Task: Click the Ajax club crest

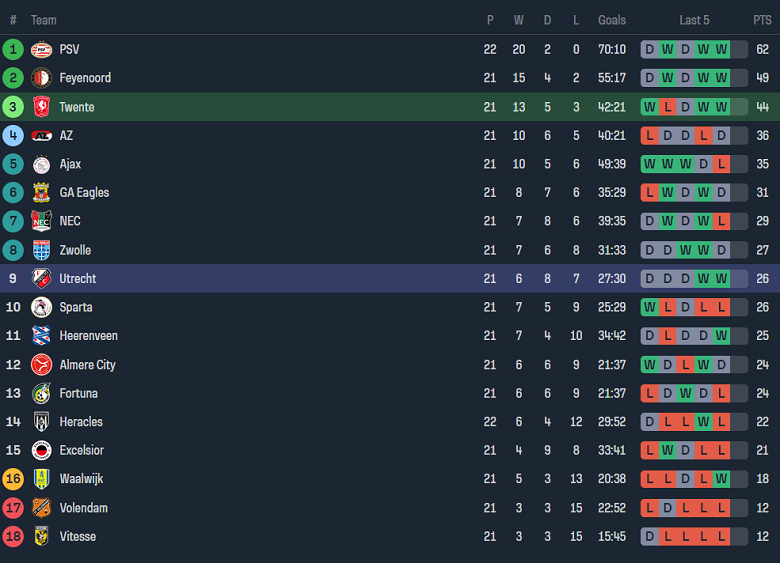Action: point(41,164)
